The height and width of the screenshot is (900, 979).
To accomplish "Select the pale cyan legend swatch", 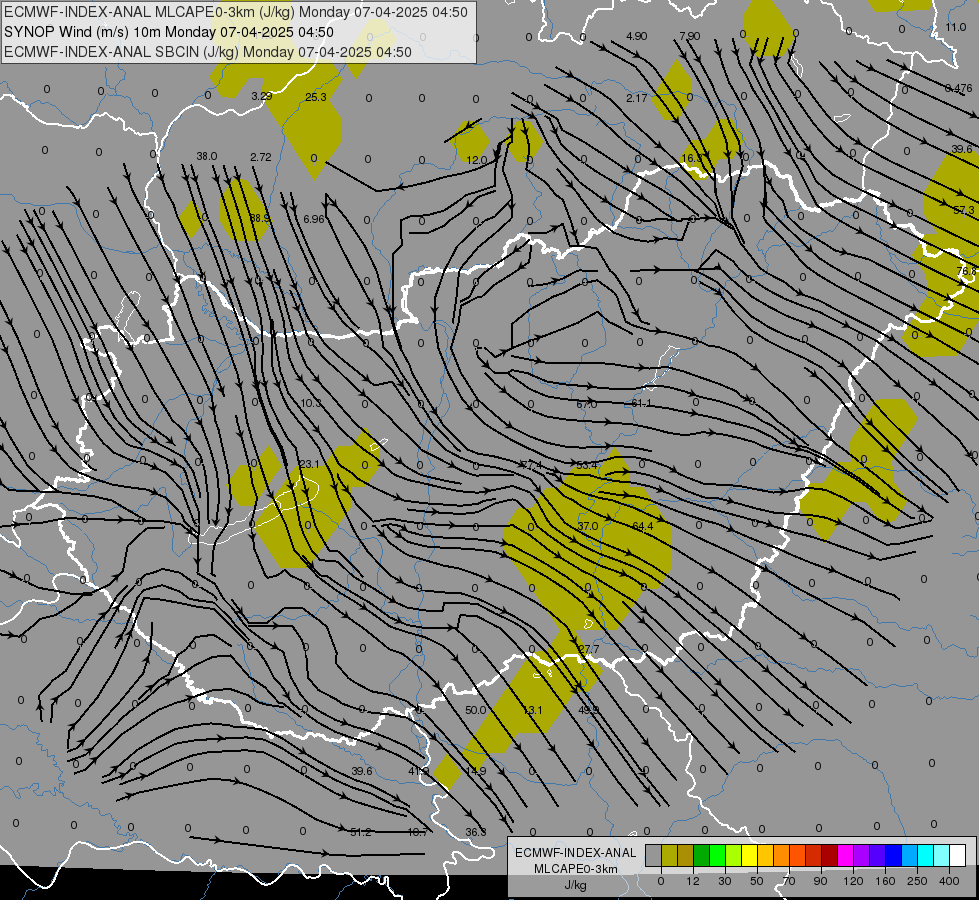I will (x=942, y=855).
